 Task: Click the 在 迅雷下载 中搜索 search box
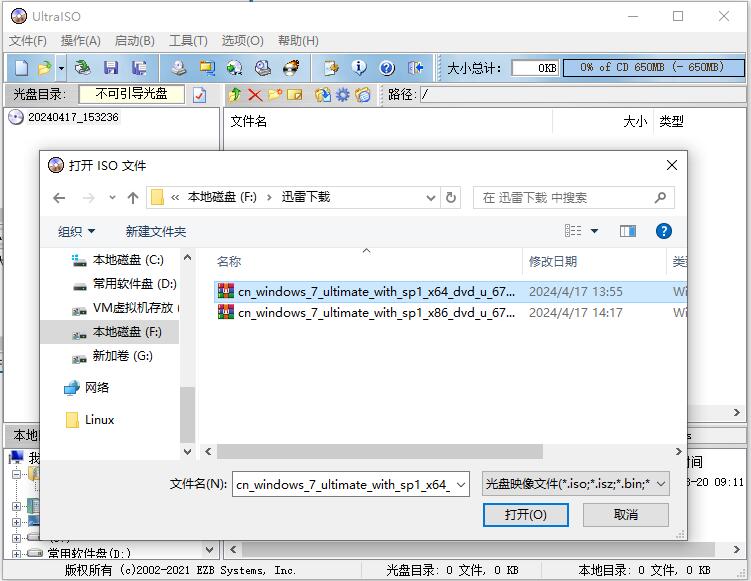(x=573, y=198)
